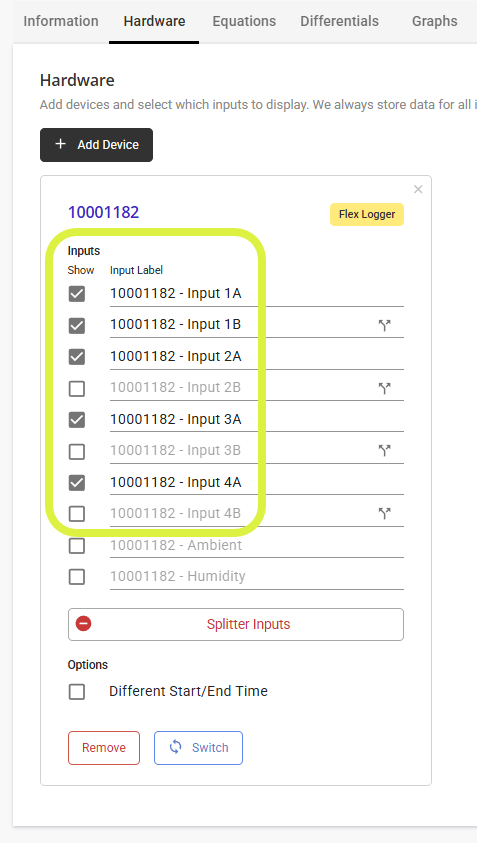Click the splitter icon beside Input 2B

tap(384, 388)
